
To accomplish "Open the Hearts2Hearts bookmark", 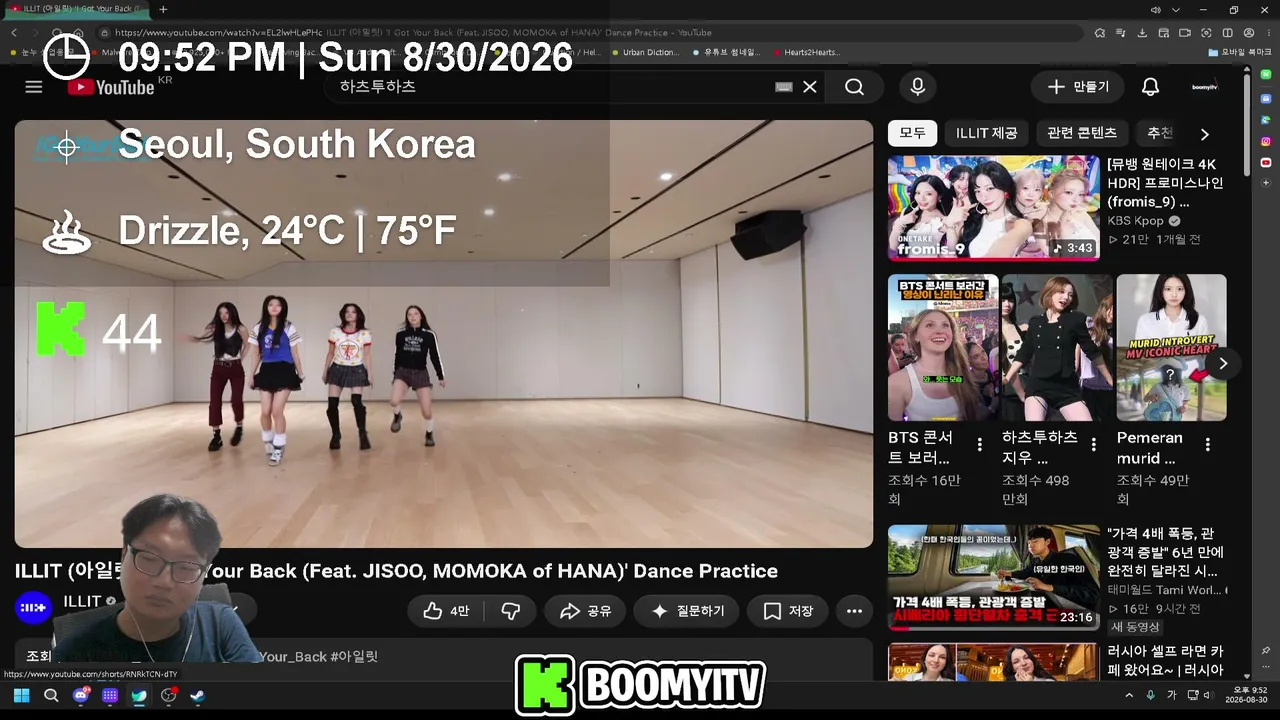I will (x=806, y=53).
